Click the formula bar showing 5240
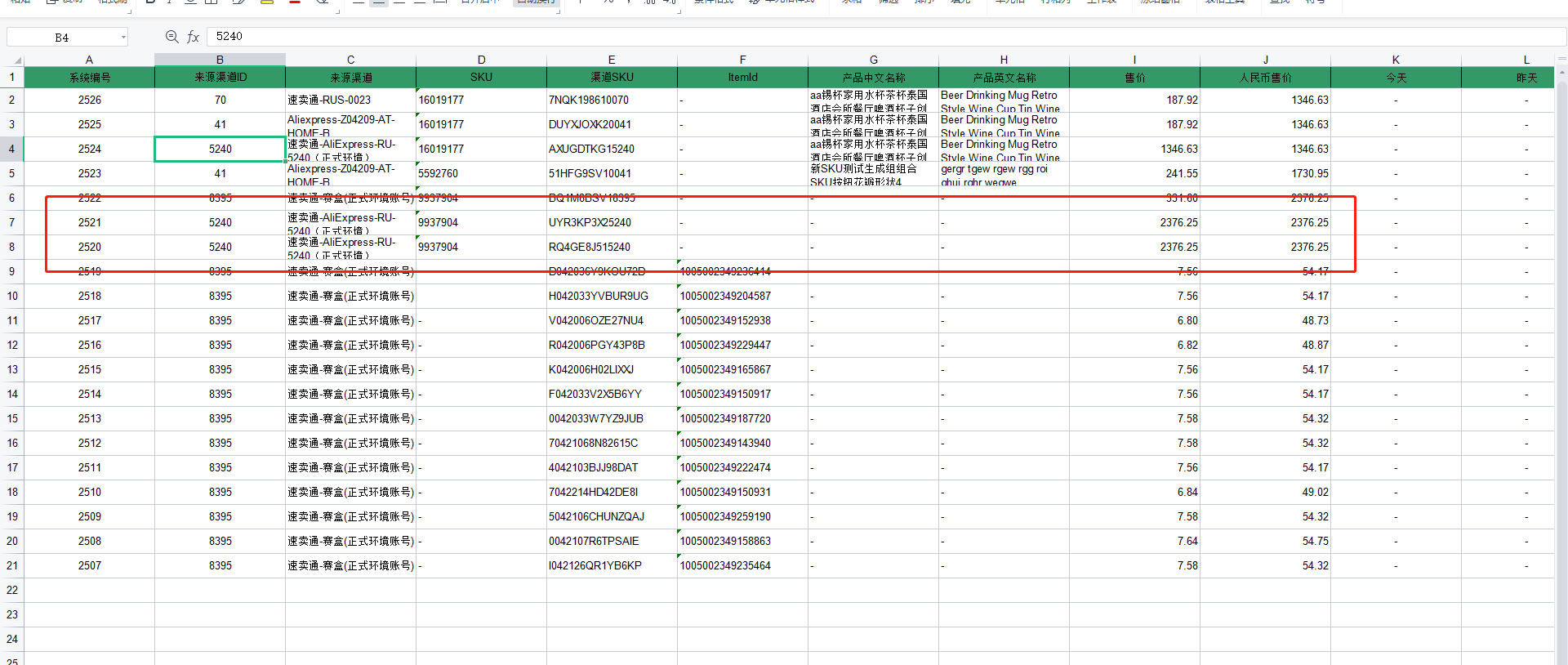Viewport: 1568px width, 665px height. tap(886, 37)
